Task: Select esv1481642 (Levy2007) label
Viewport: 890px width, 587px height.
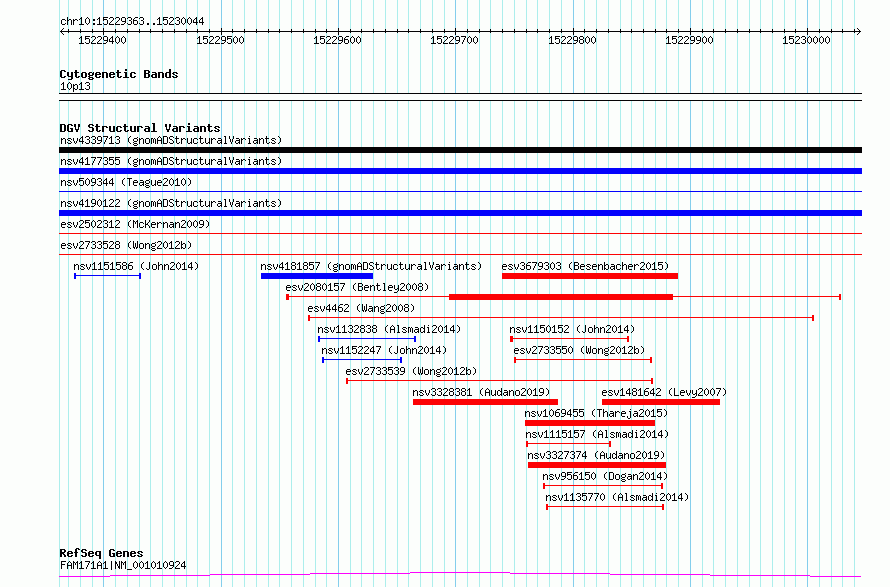Action: [664, 392]
